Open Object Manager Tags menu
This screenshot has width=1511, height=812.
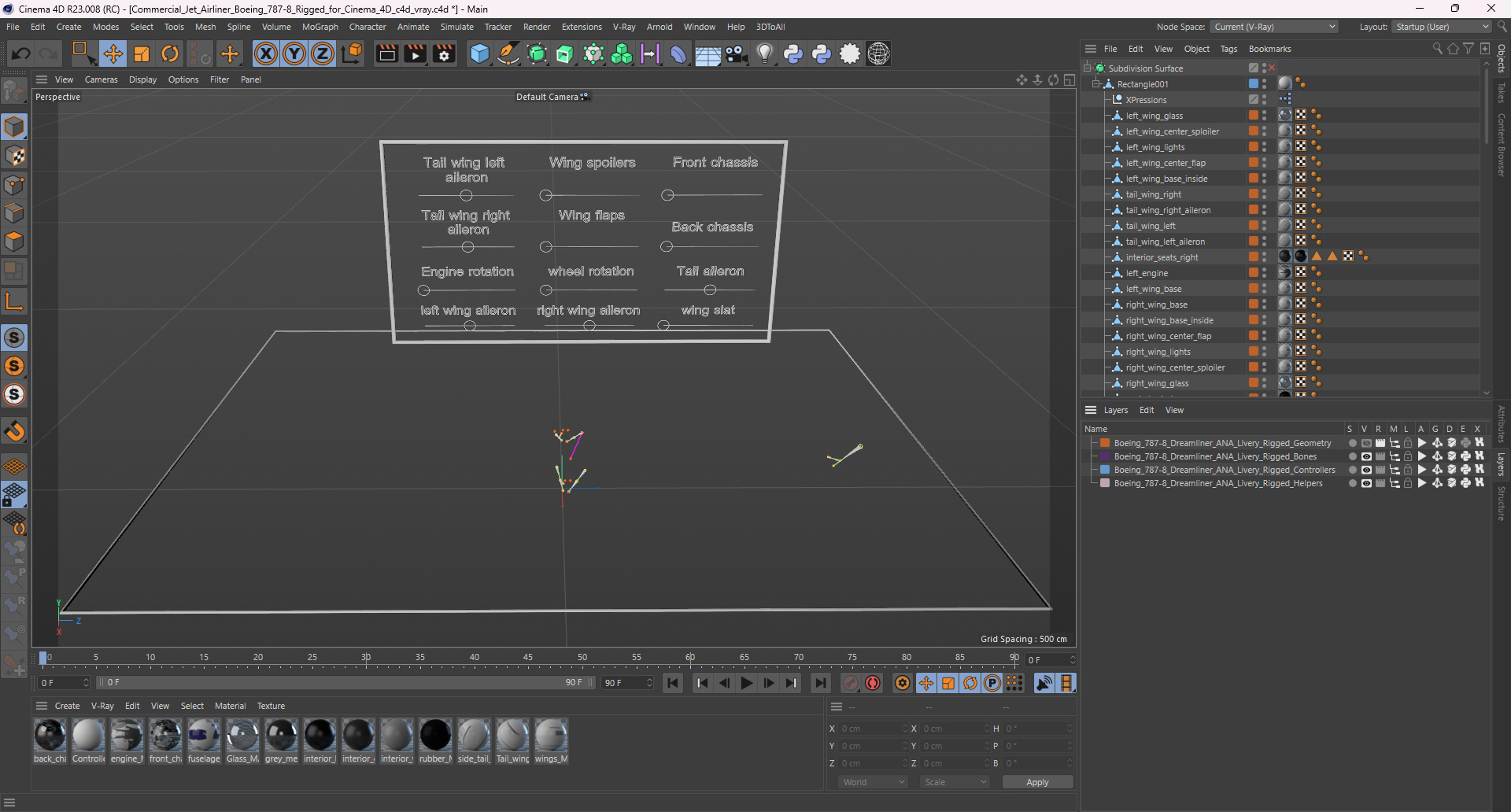point(1228,49)
